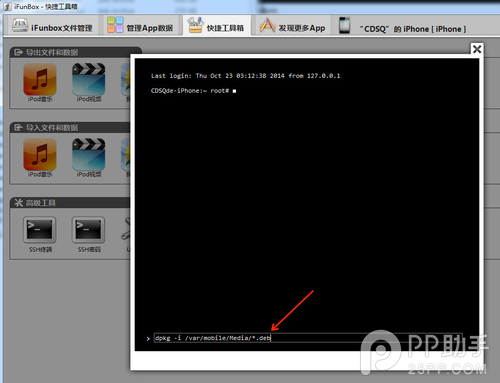Select the 快捷工具箱 tab
Viewport: 500px width, 383px height.
[x=216, y=26]
